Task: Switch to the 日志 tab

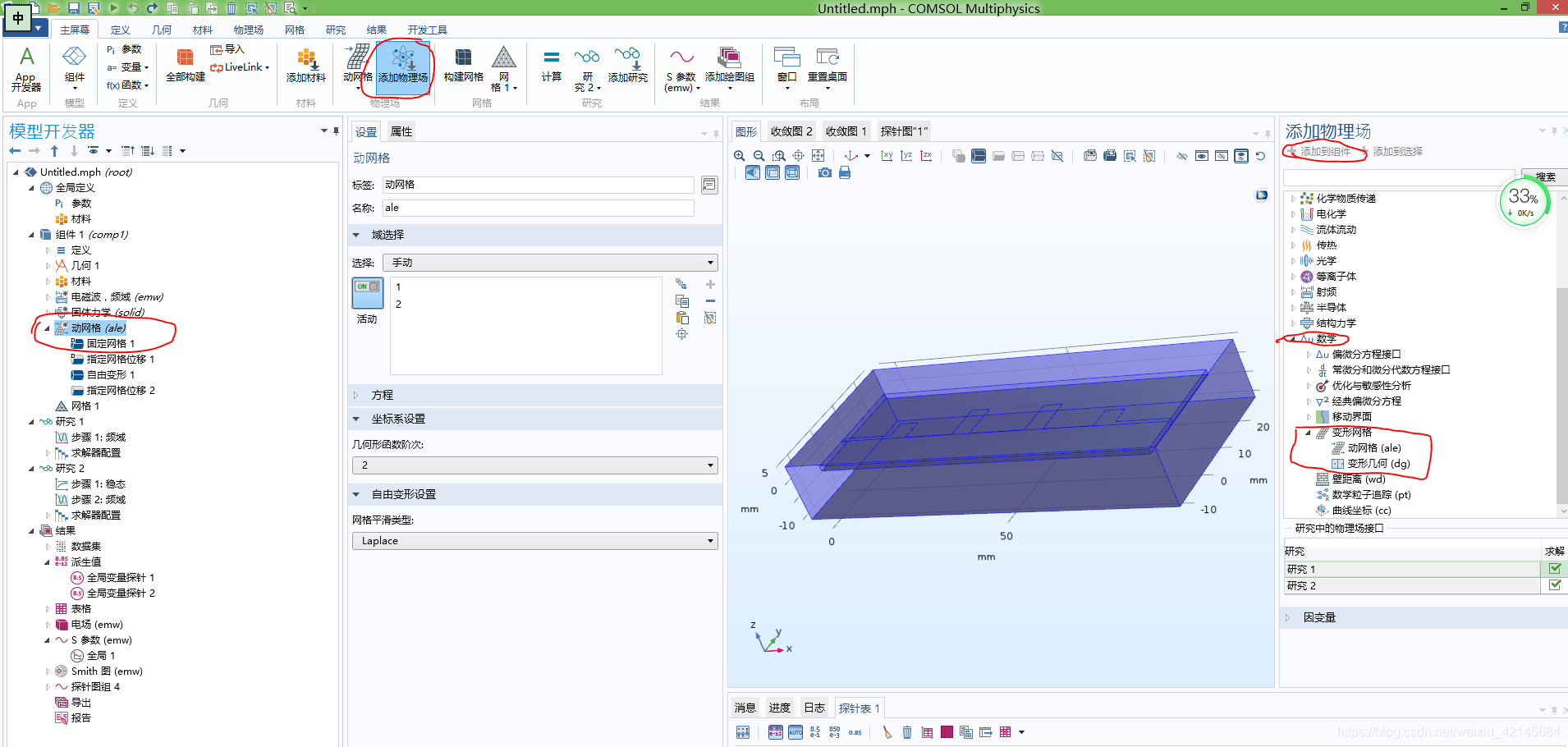Action: coord(814,708)
